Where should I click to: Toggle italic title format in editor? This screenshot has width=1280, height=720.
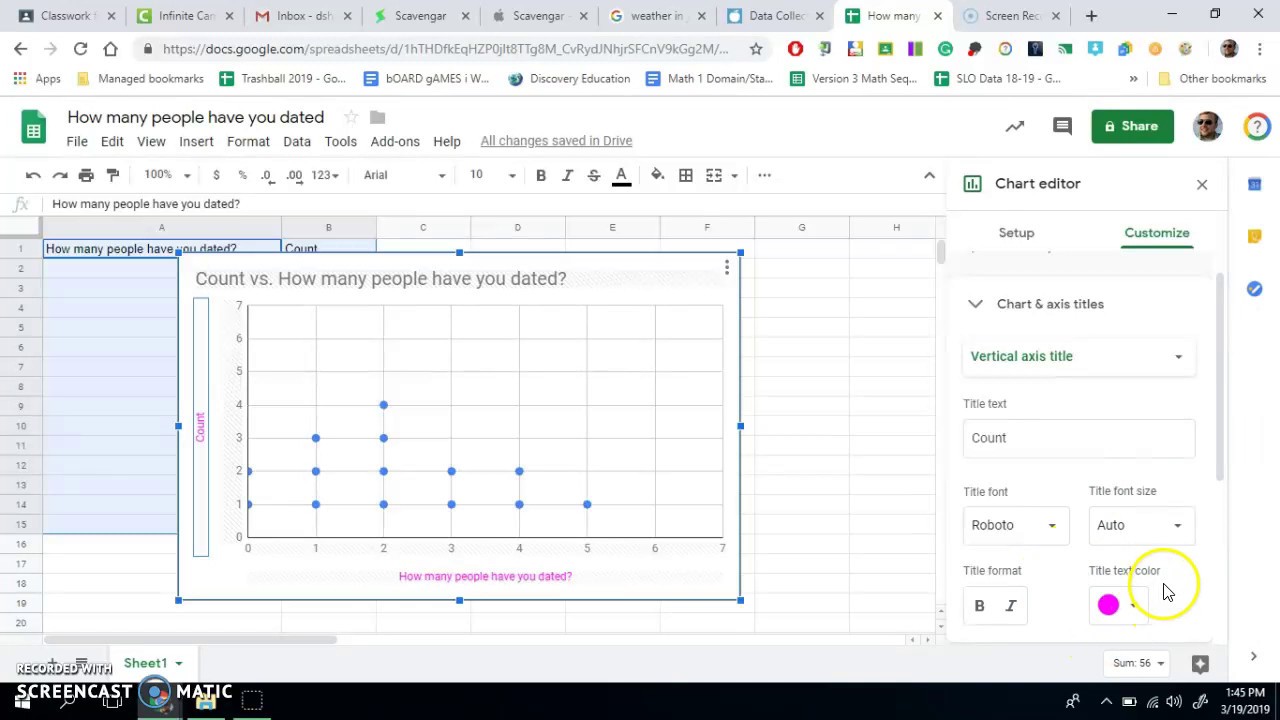point(1010,606)
